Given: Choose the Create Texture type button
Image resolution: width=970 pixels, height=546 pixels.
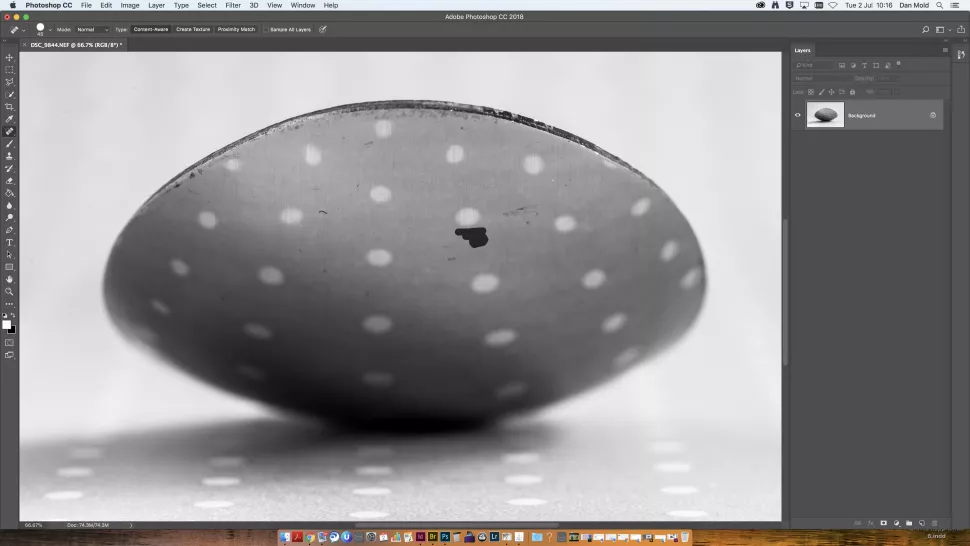Looking at the screenshot, I should 193,30.
